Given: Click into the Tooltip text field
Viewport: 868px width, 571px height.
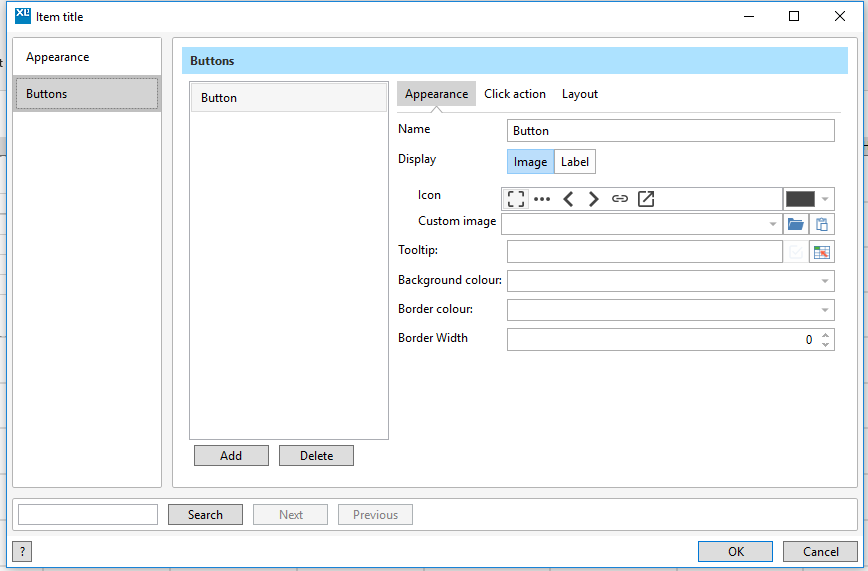Looking at the screenshot, I should click(644, 252).
